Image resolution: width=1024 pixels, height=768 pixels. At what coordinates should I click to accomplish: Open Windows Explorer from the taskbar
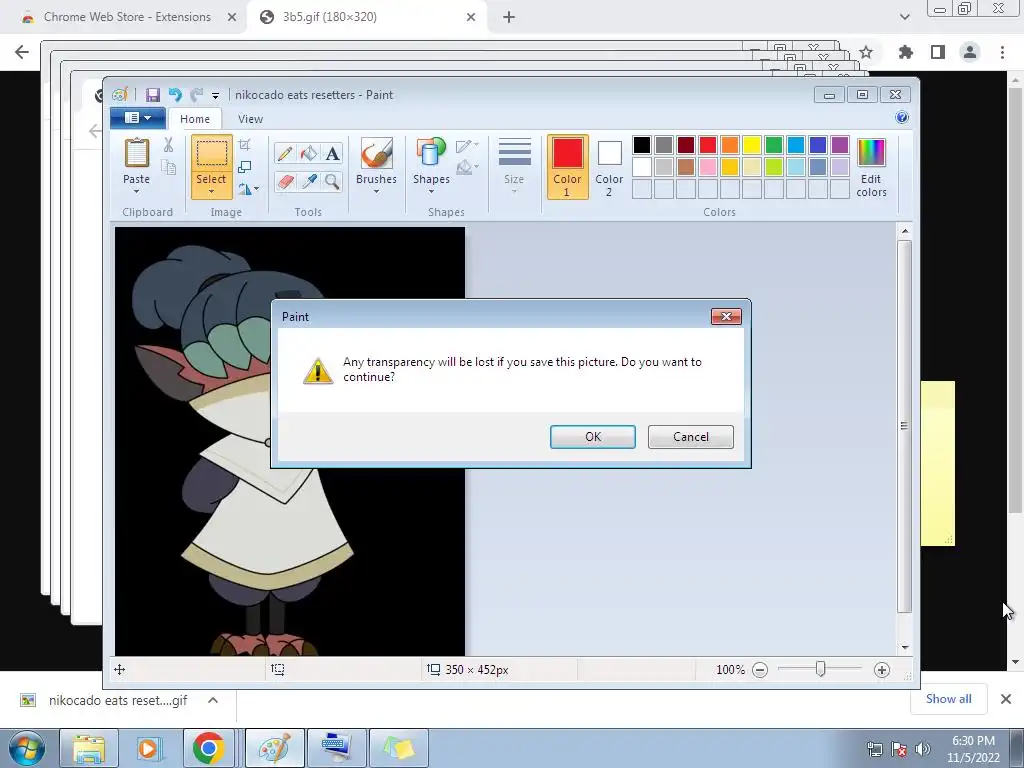[x=89, y=748]
